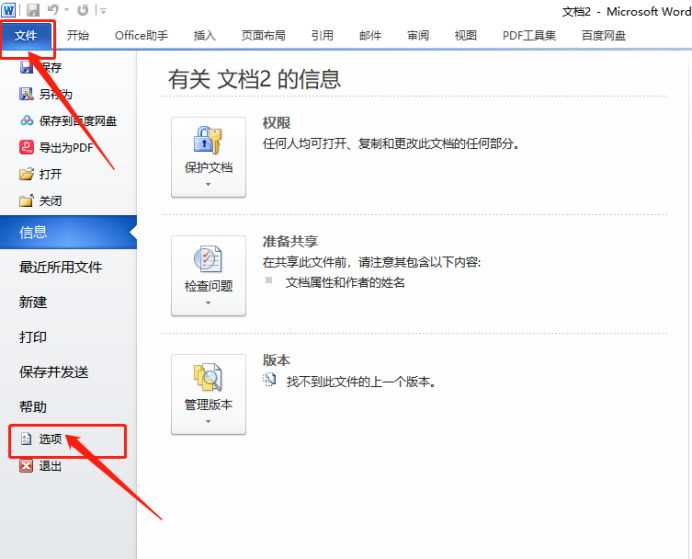Click the 关闭 folder icon
Image resolution: width=692 pixels, height=559 pixels.
[x=26, y=200]
